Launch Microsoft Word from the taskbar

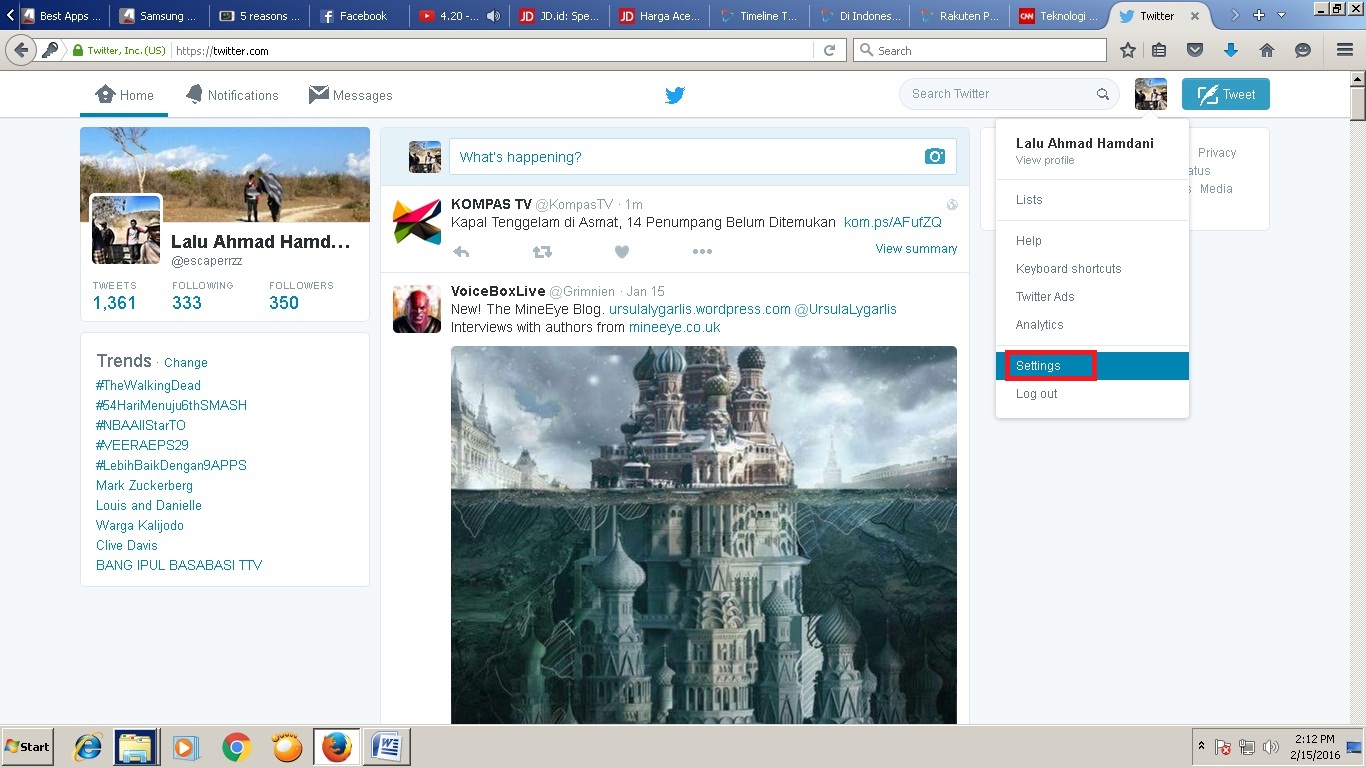click(x=386, y=747)
